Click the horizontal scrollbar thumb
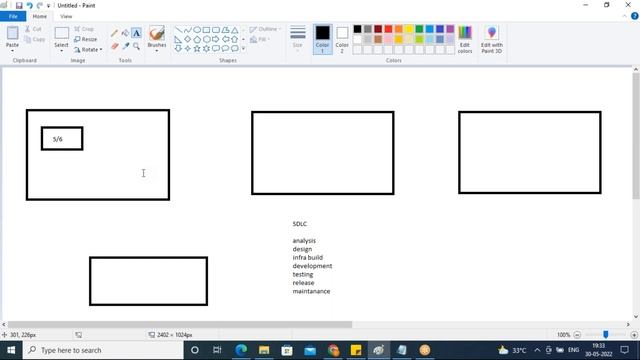The width and height of the screenshot is (640, 360). [180, 324]
